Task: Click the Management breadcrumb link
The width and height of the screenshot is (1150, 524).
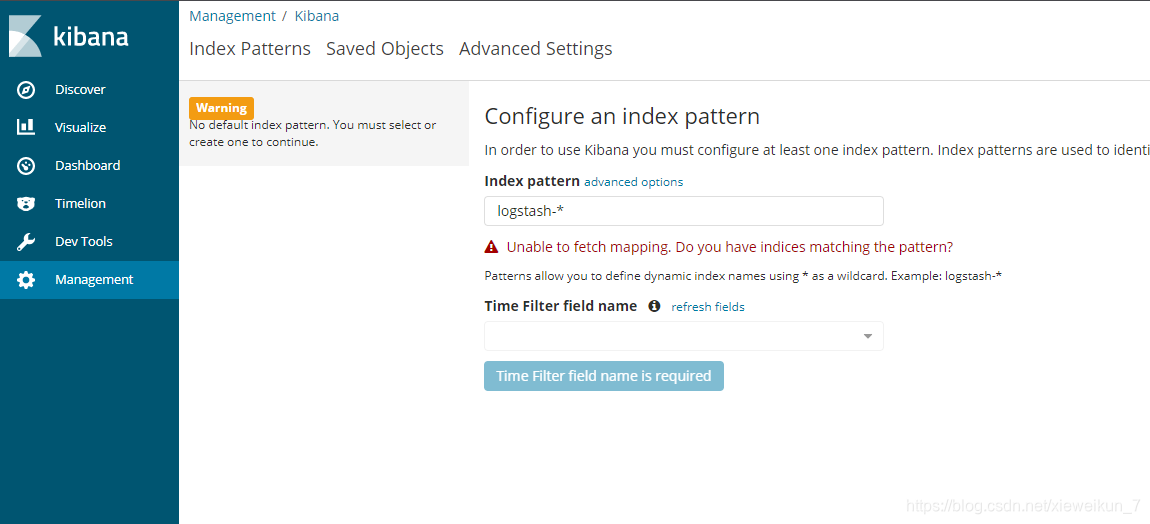Action: [x=232, y=15]
